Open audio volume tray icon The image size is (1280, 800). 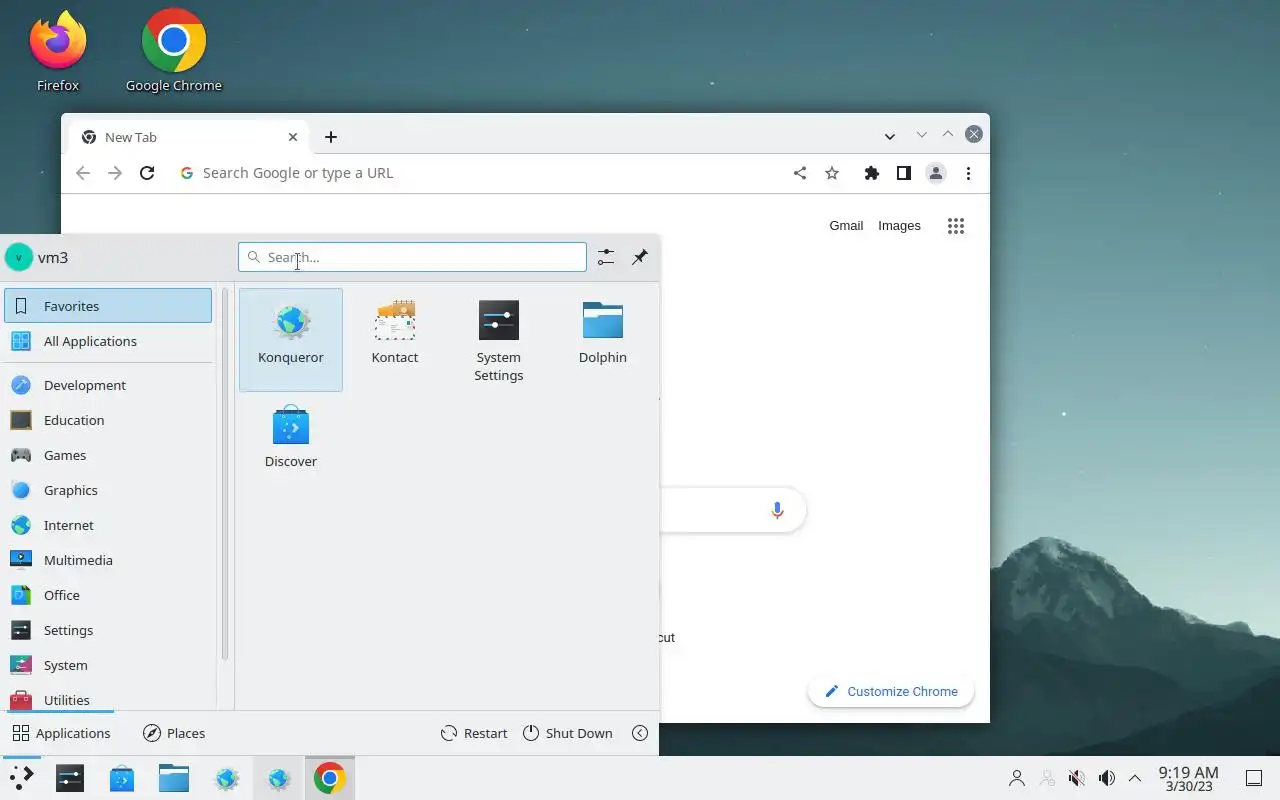pos(1106,778)
